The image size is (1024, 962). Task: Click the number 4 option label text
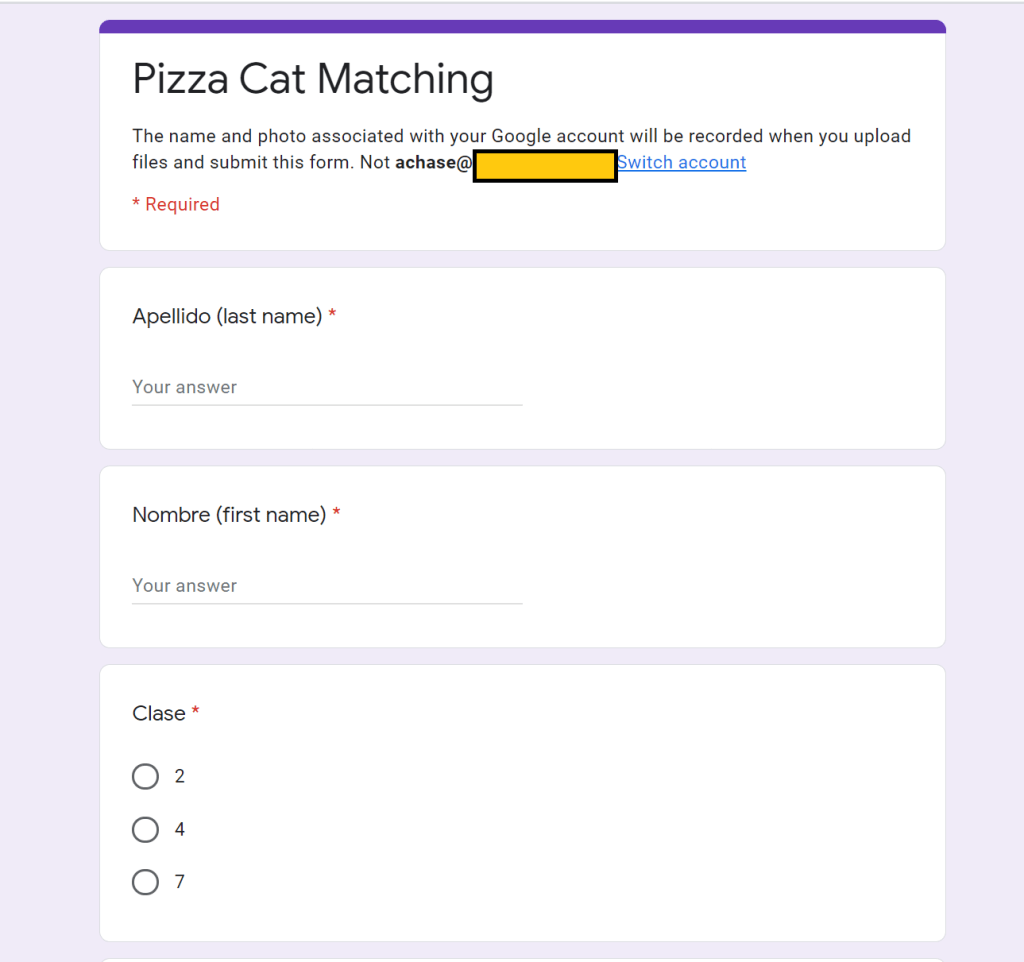pos(180,829)
